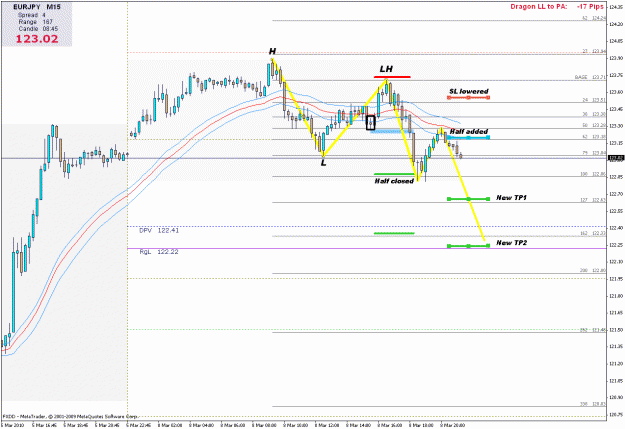The width and height of the screenshot is (625, 429).
Task: Click the Half added annotation
Action: [x=469, y=132]
